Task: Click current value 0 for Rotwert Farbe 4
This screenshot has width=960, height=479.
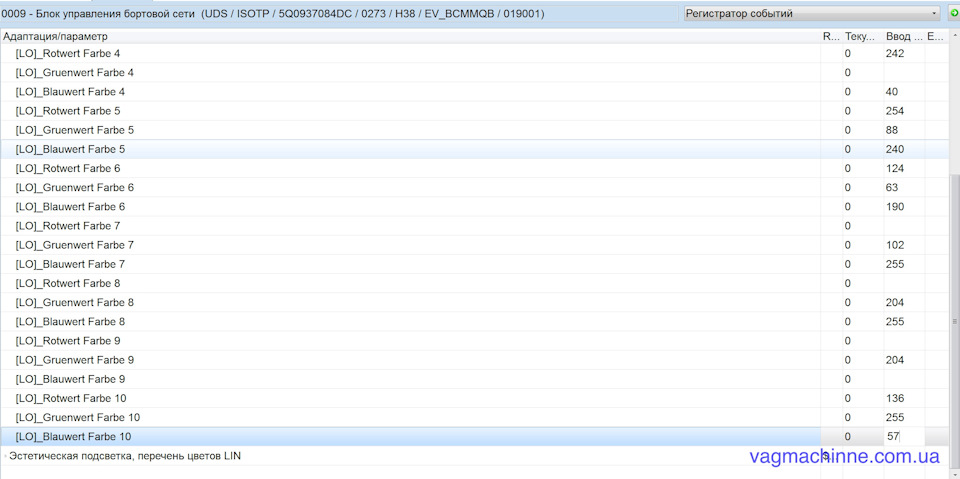Action: pyautogui.click(x=848, y=53)
